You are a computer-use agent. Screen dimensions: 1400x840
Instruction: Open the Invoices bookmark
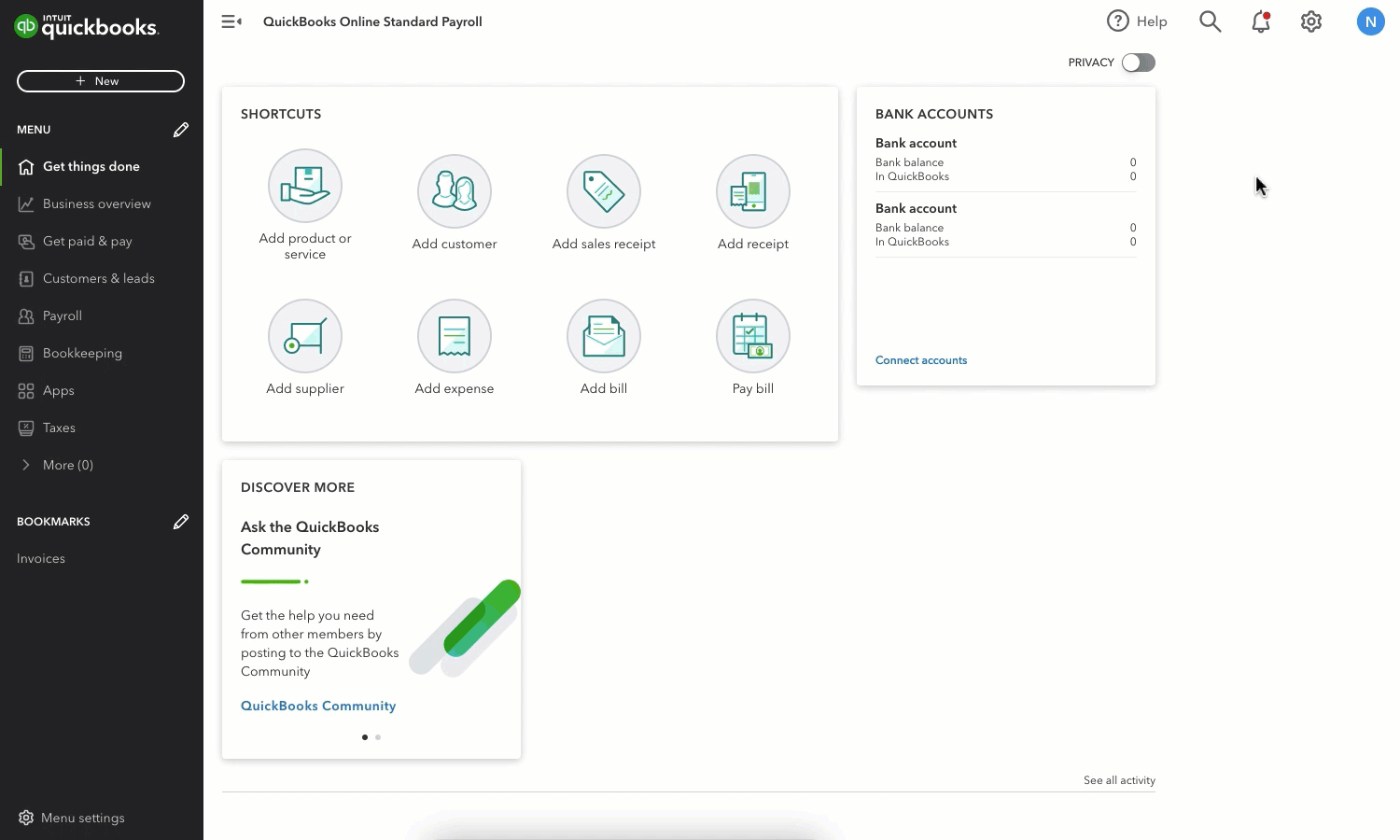41,558
